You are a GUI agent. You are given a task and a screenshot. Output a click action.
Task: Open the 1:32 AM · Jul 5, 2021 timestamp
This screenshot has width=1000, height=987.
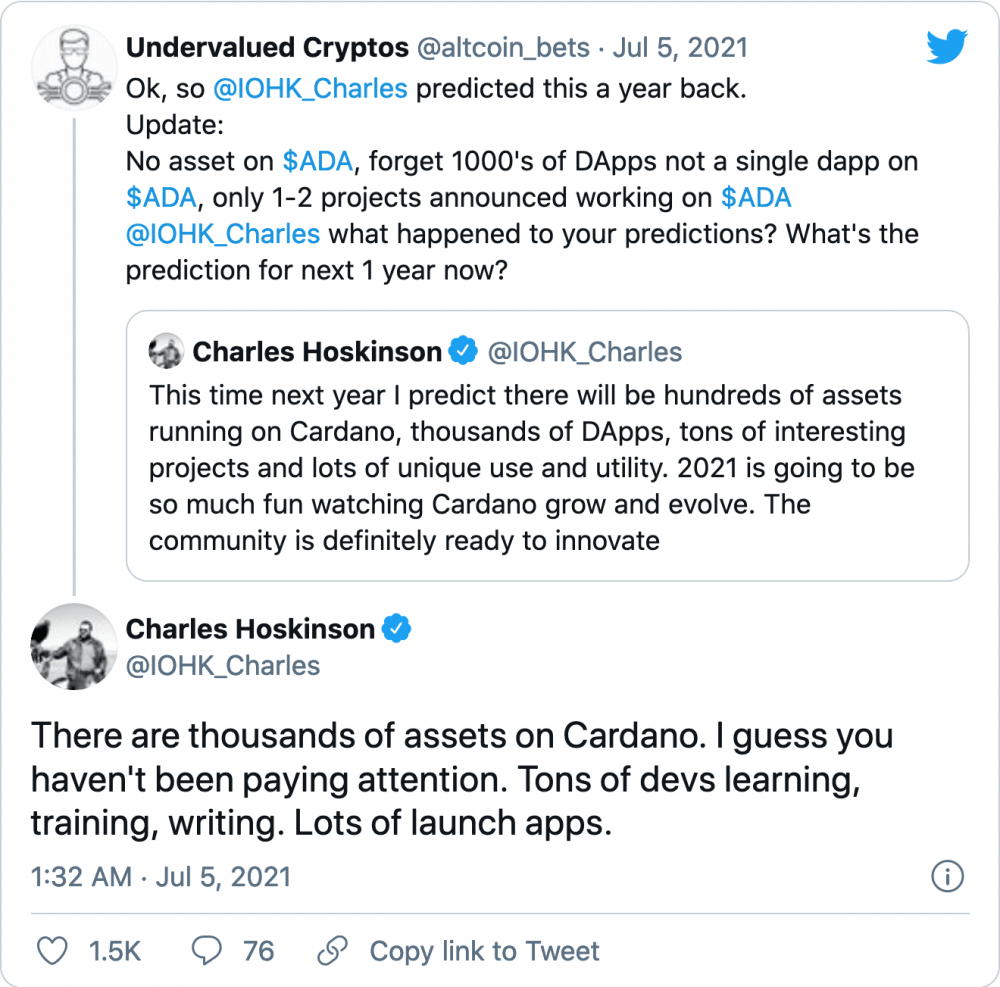(x=161, y=877)
